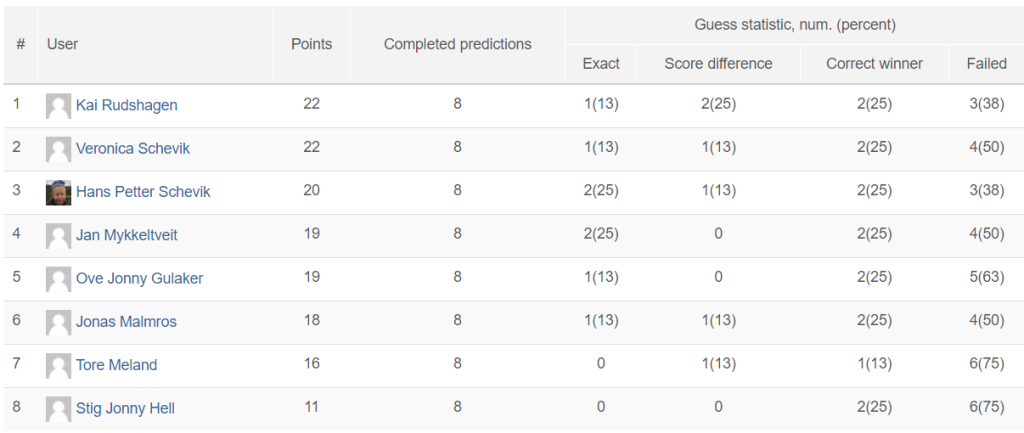Click Veronica Schevik's avatar placeholder
Viewport: 1024px width, 433px height.
[x=58, y=149]
